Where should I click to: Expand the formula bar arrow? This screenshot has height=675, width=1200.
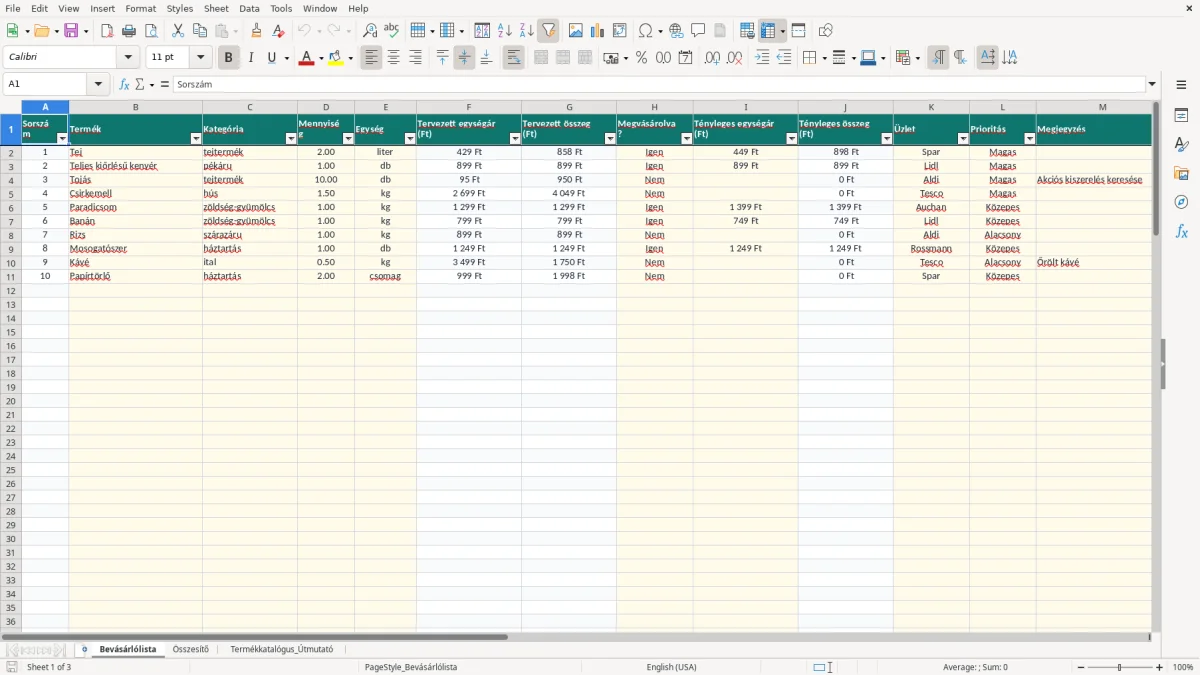pyautogui.click(x=1152, y=84)
